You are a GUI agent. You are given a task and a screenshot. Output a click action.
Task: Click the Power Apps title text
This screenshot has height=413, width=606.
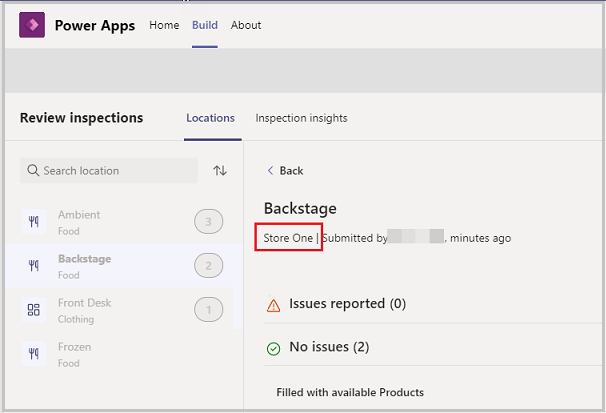tap(95, 25)
